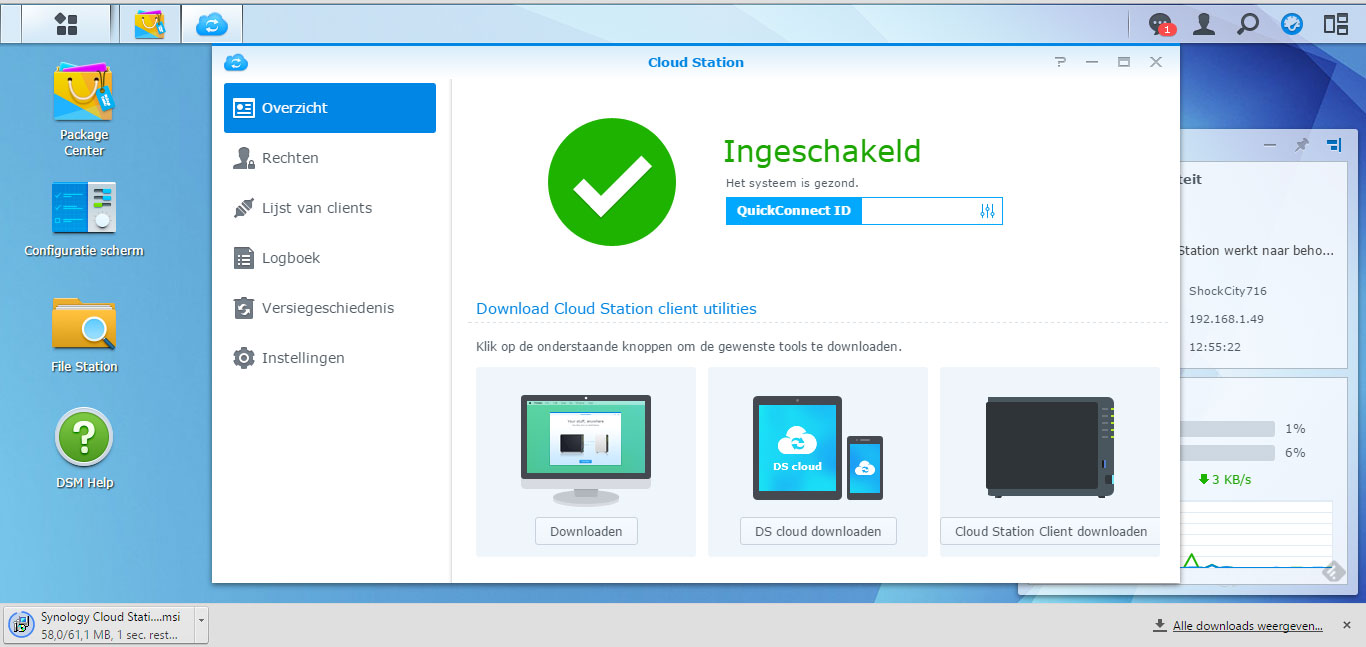Click the widget panel resize corner icon
This screenshot has width=1366, height=647.
tap(1333, 571)
